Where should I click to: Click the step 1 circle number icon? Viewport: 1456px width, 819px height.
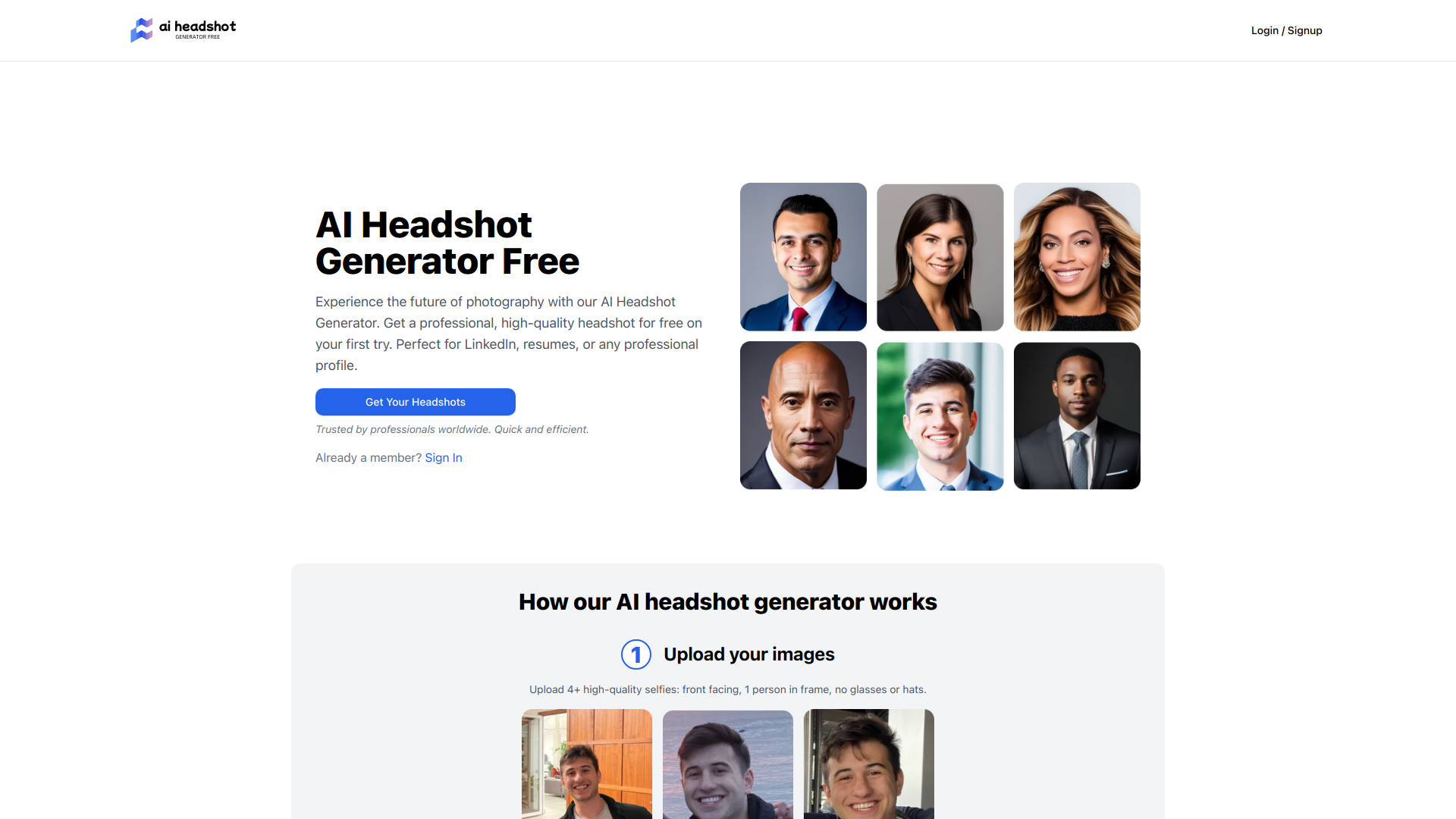(x=635, y=654)
